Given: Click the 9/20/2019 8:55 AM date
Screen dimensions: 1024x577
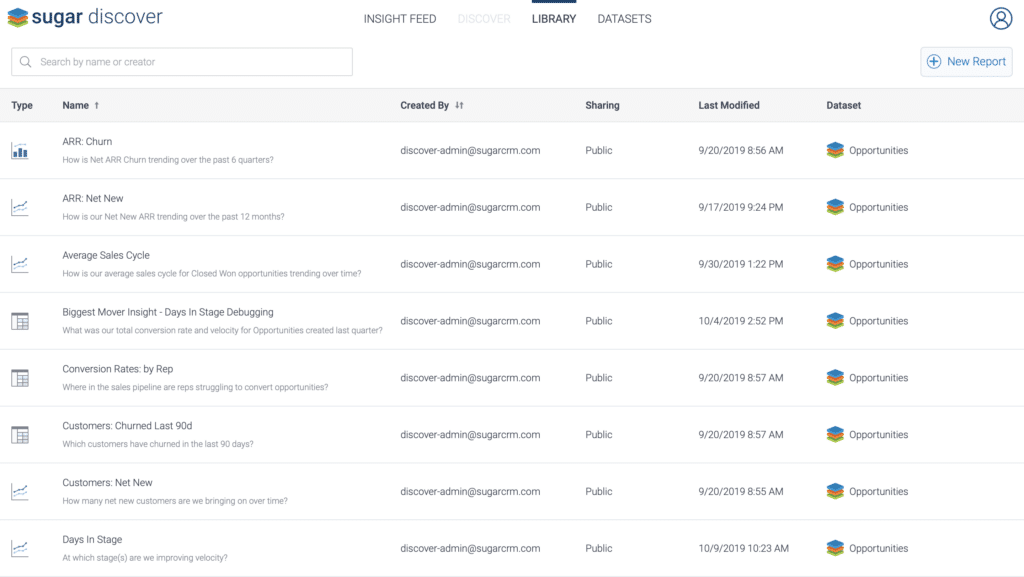Looking at the screenshot, I should point(741,491).
